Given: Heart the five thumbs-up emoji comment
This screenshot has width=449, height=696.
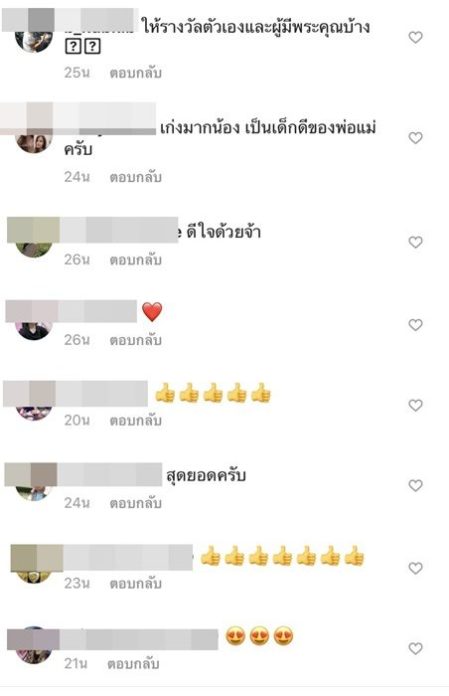Looking at the screenshot, I should [415, 405].
